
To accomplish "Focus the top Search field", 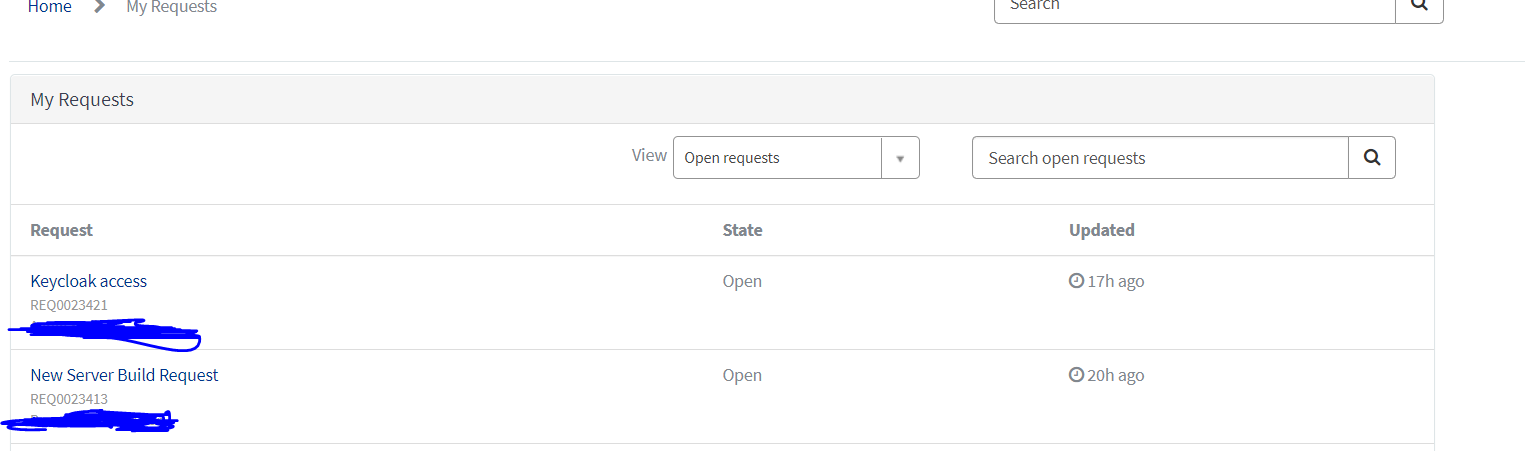I will [1195, 7].
